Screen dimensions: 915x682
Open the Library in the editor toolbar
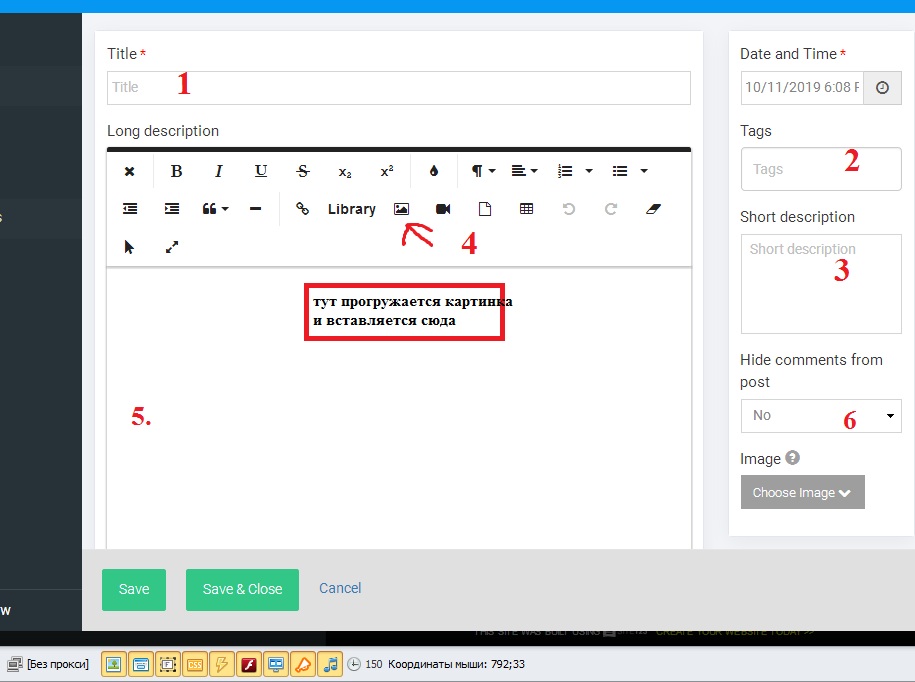(351, 209)
